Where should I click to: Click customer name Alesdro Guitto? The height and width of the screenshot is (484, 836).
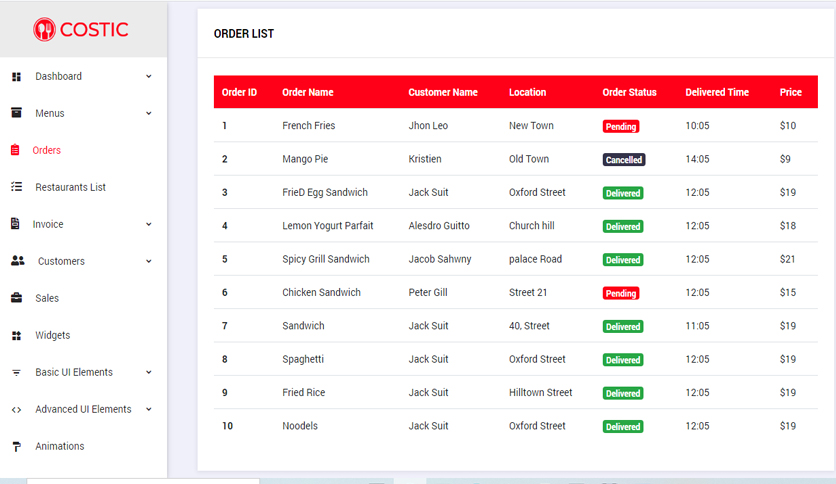tap(439, 225)
